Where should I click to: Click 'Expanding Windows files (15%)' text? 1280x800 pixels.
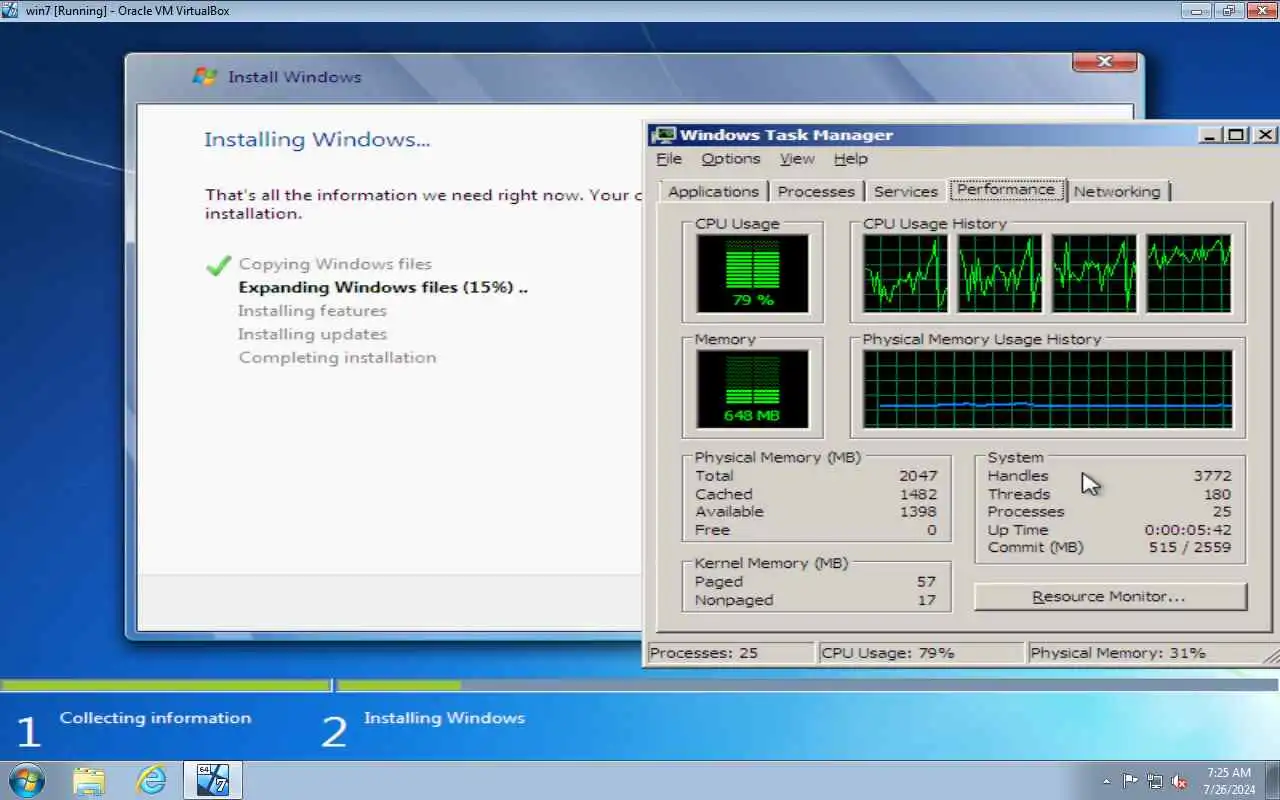(x=383, y=288)
